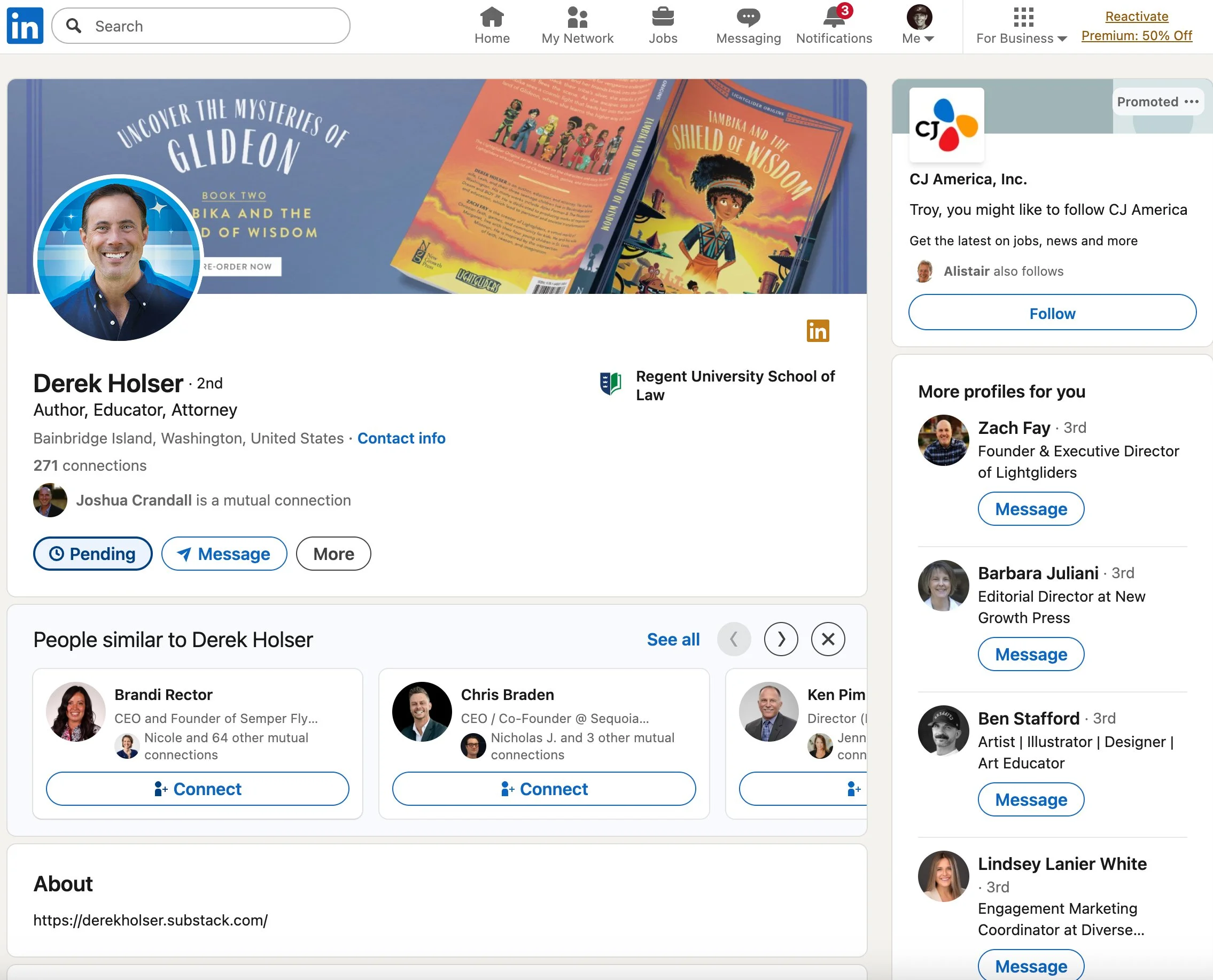Open My Network people icon
Viewport: 1213px width, 980px height.
click(x=577, y=17)
